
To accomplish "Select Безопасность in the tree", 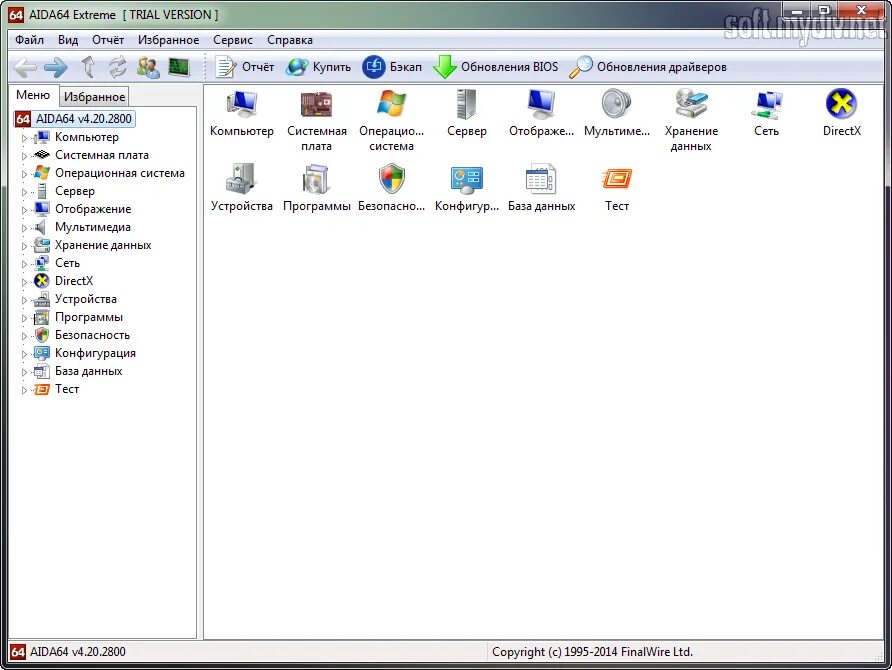I will click(92, 335).
